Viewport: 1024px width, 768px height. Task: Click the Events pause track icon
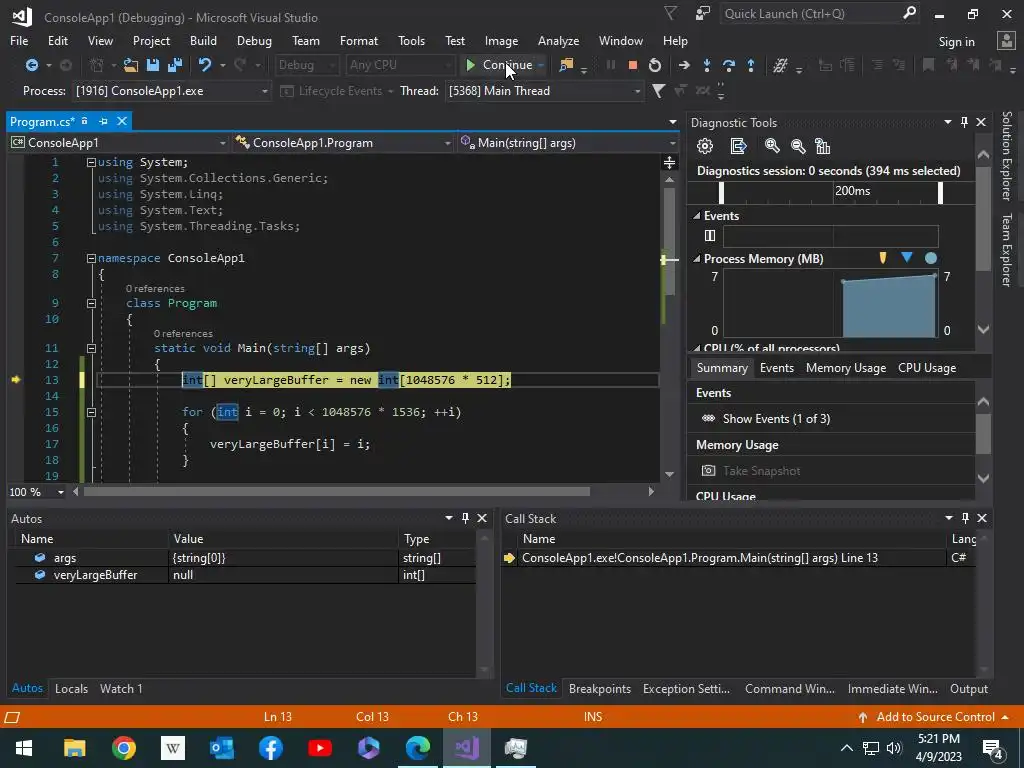[710, 236]
